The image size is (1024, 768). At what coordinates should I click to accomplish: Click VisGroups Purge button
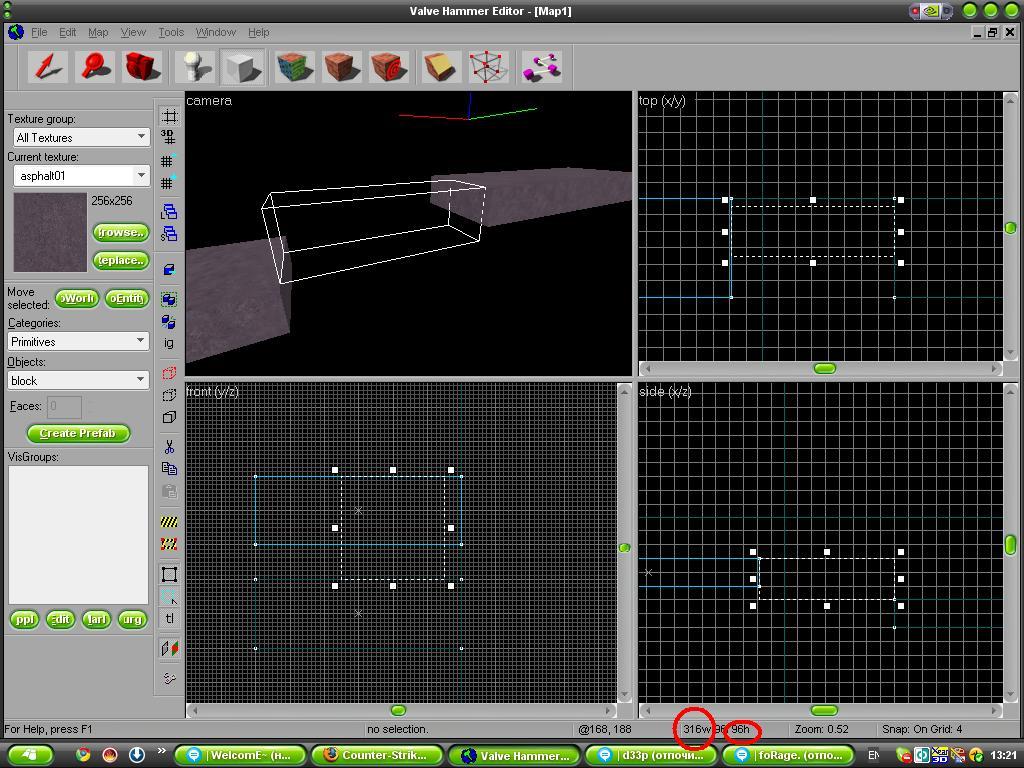tap(132, 619)
